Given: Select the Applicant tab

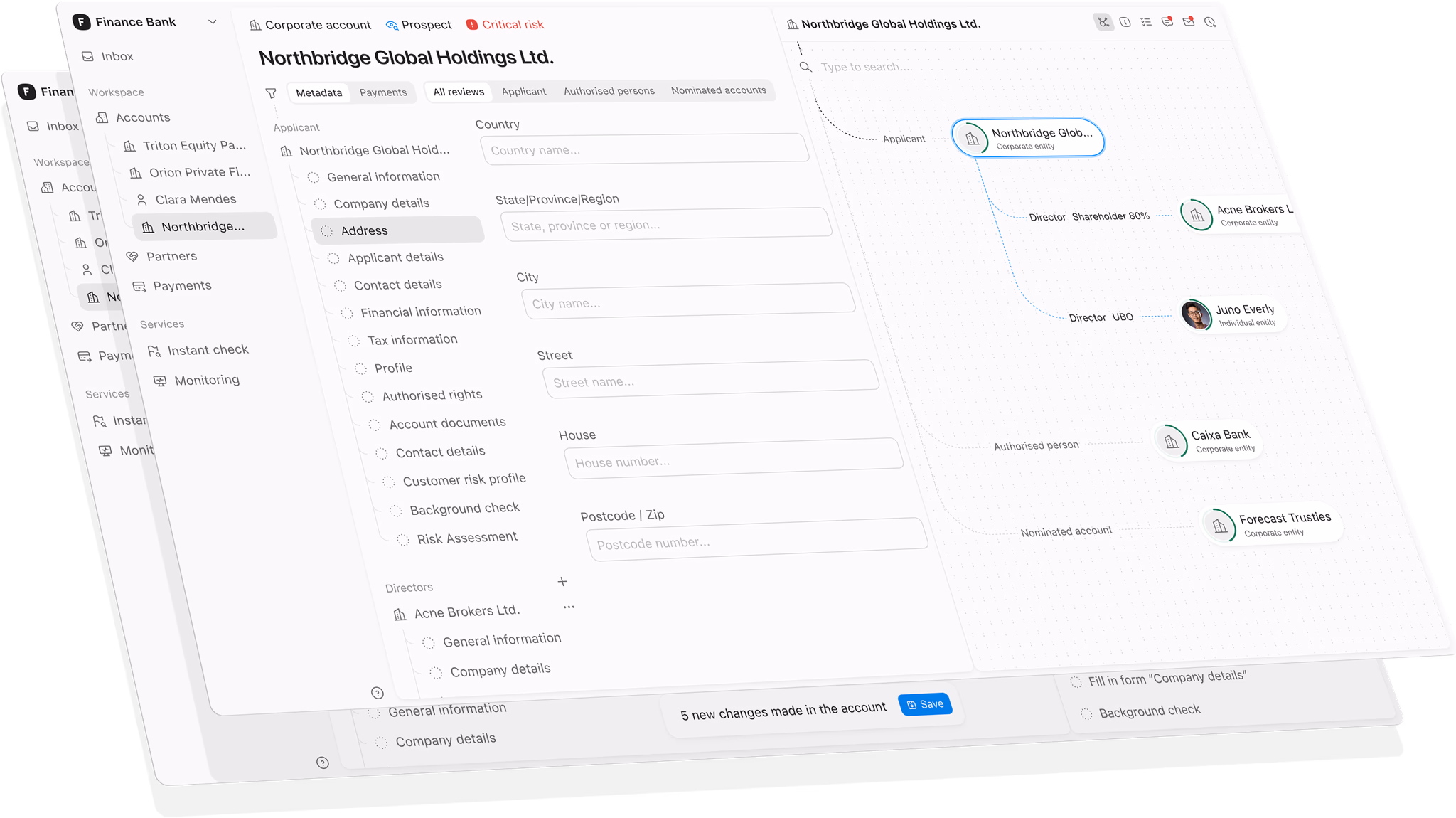Looking at the screenshot, I should (524, 91).
